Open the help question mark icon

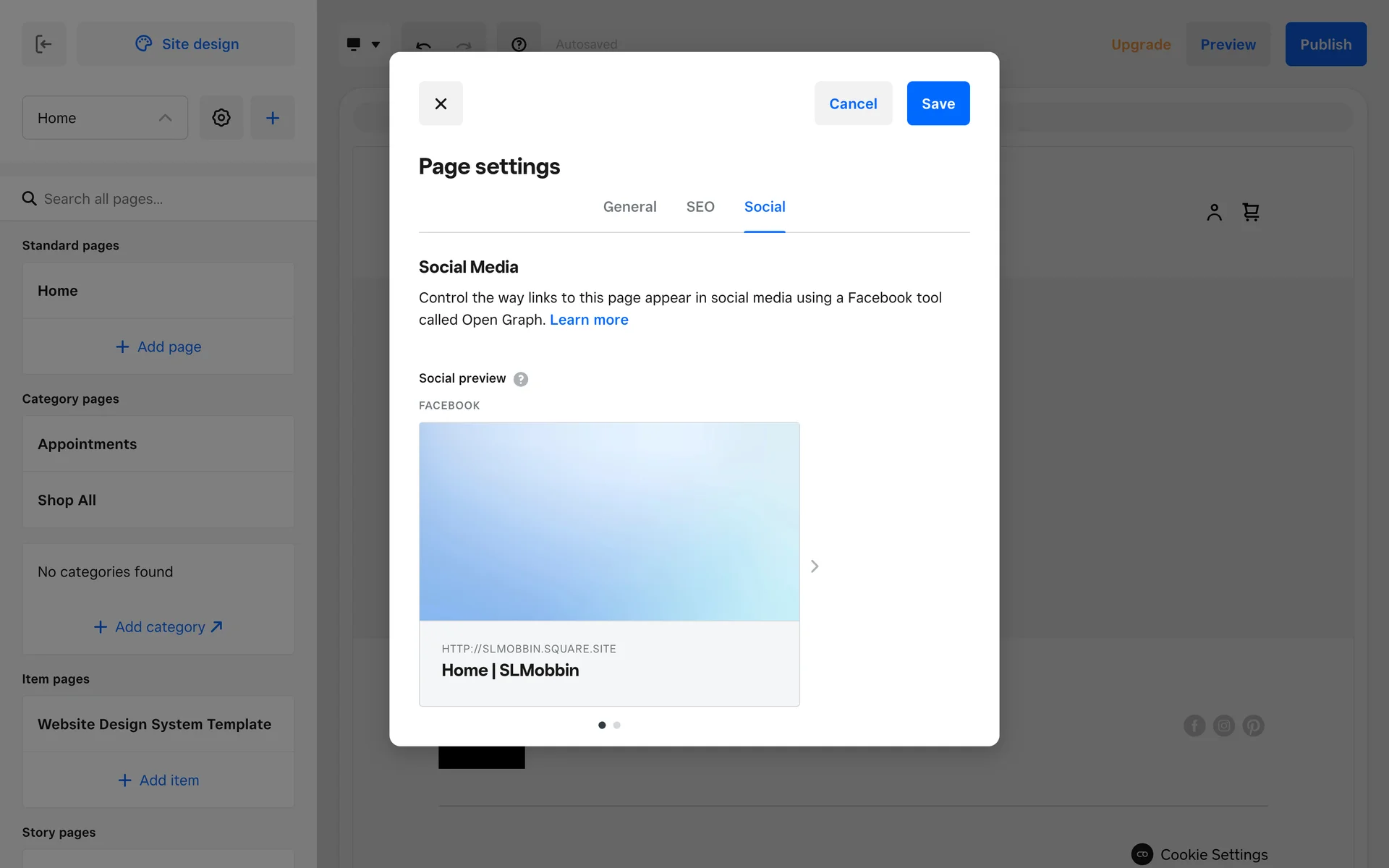519,44
